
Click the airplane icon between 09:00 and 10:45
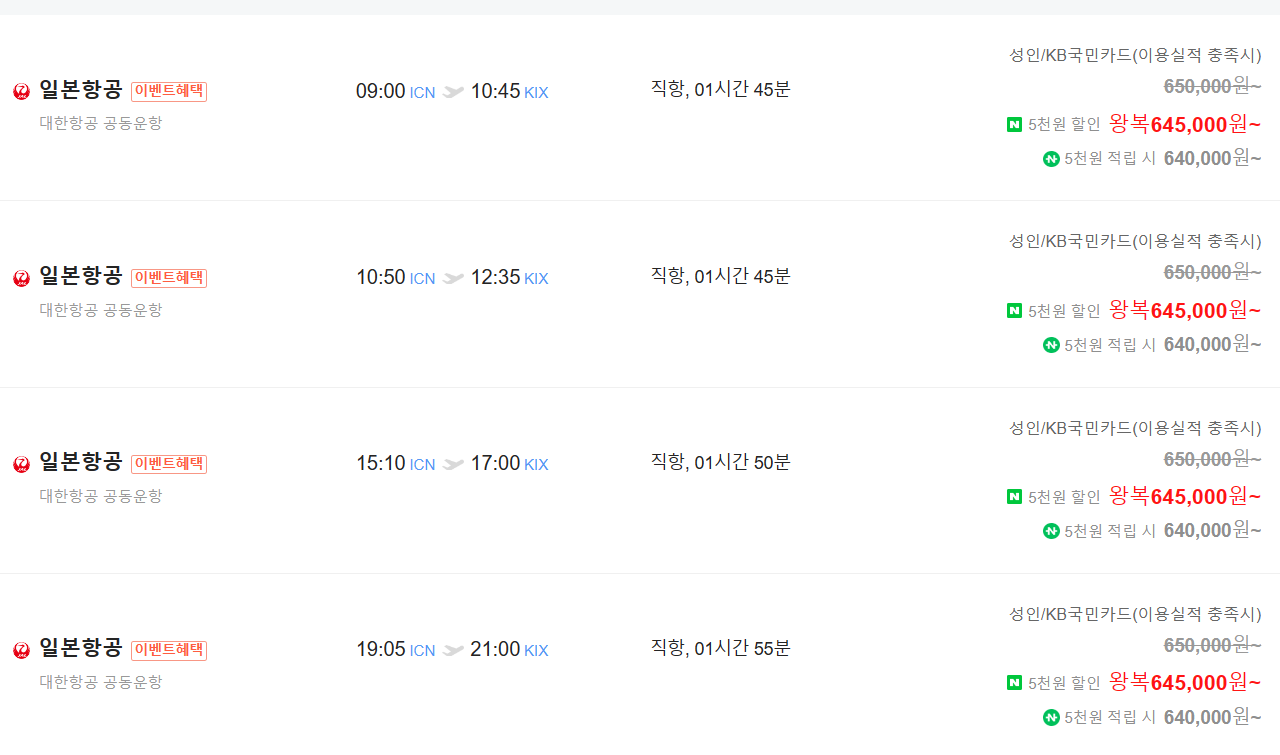point(453,91)
